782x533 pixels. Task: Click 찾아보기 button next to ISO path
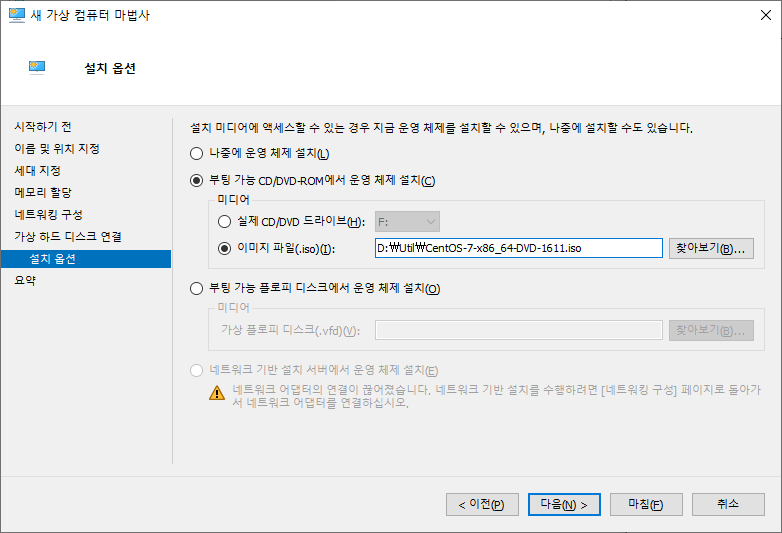[711, 248]
